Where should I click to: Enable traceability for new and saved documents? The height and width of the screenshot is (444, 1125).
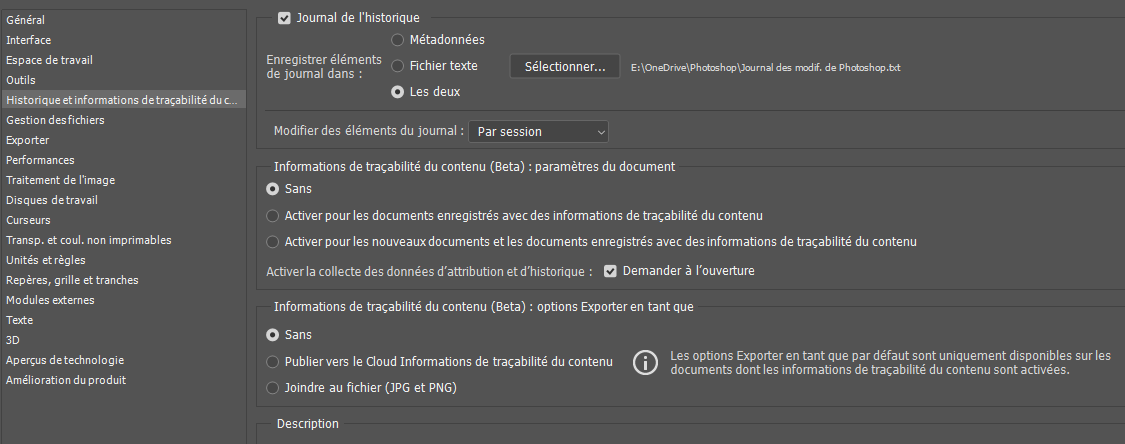click(273, 242)
